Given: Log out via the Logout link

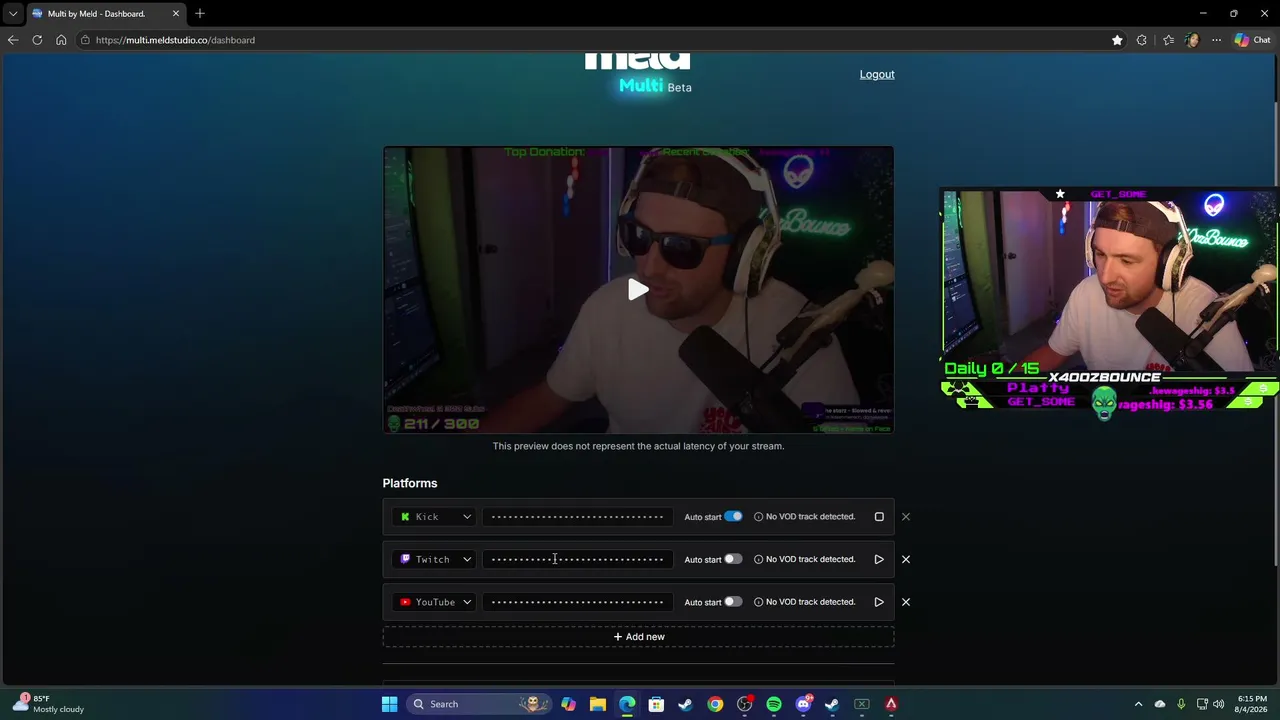Looking at the screenshot, I should (877, 74).
